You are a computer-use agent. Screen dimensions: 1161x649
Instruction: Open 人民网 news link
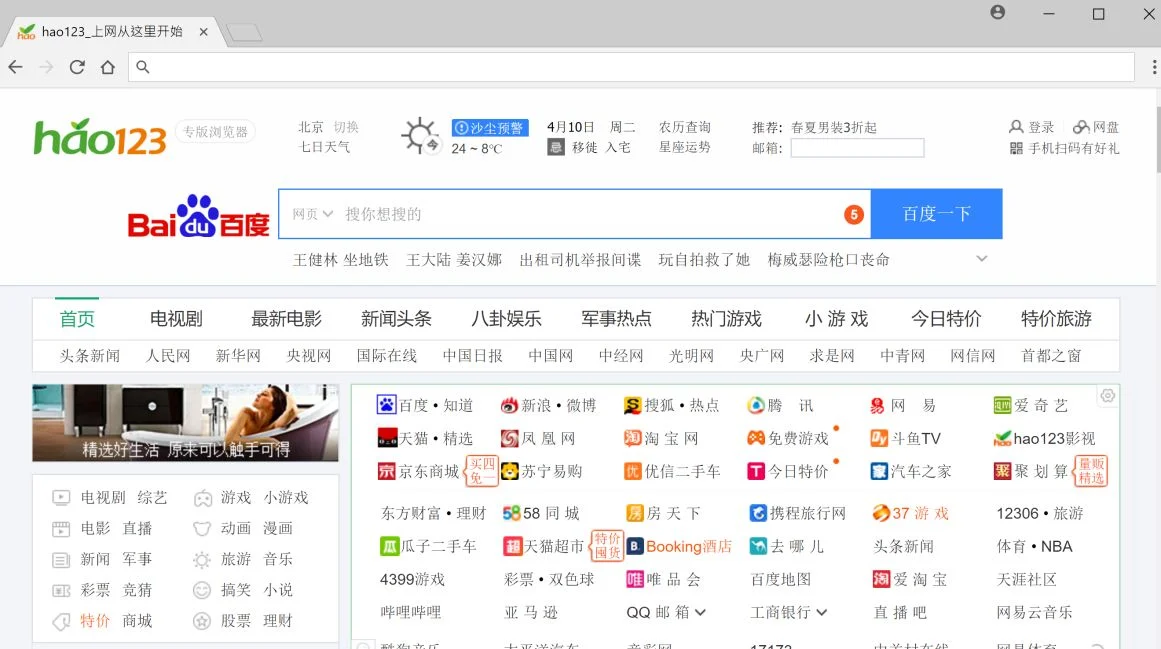coord(168,356)
